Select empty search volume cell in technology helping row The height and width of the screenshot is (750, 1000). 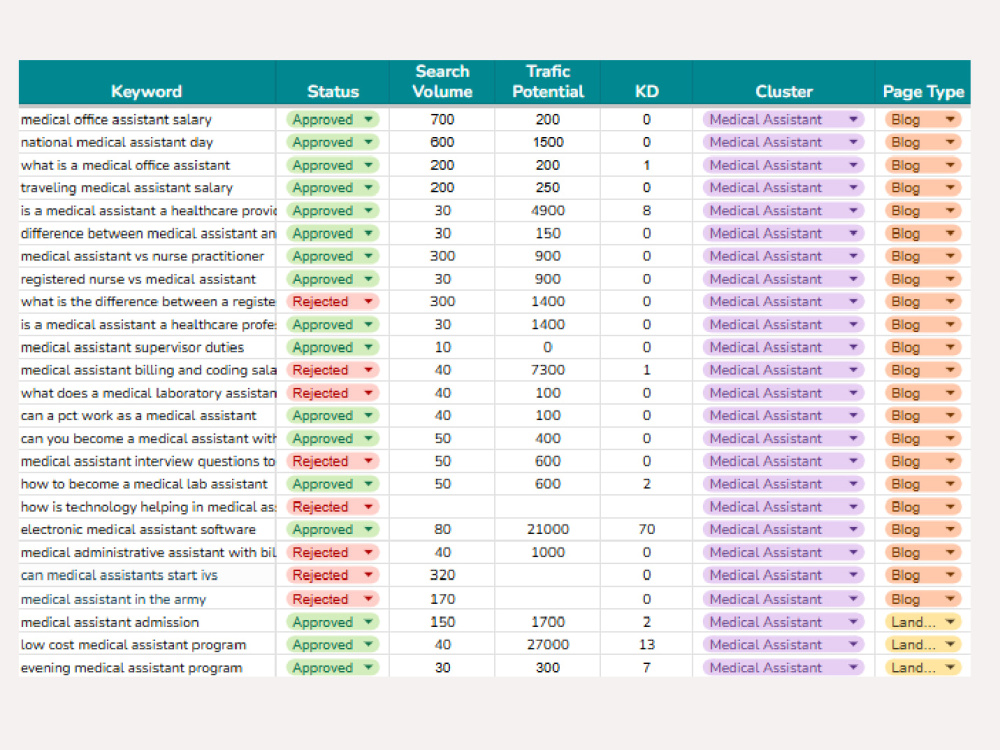point(442,507)
